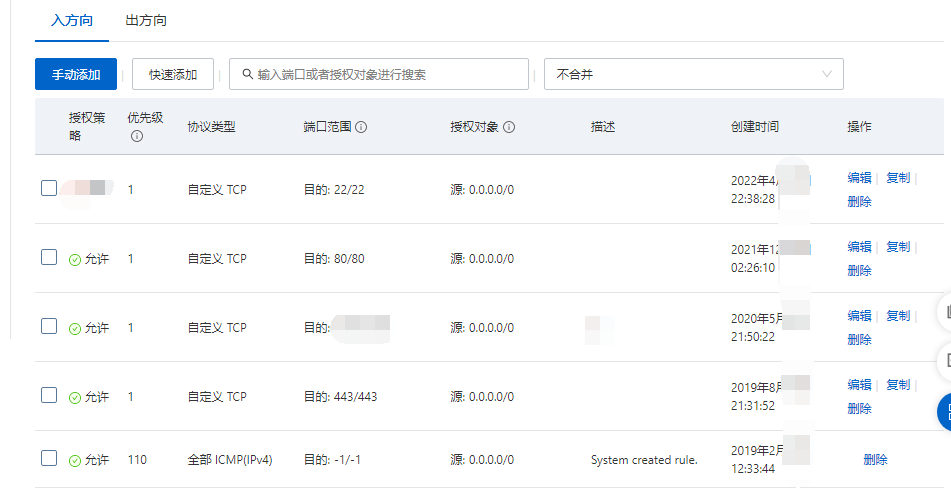Click green allow icon on port 80 row
The width and height of the screenshot is (951, 501).
click(x=74, y=259)
